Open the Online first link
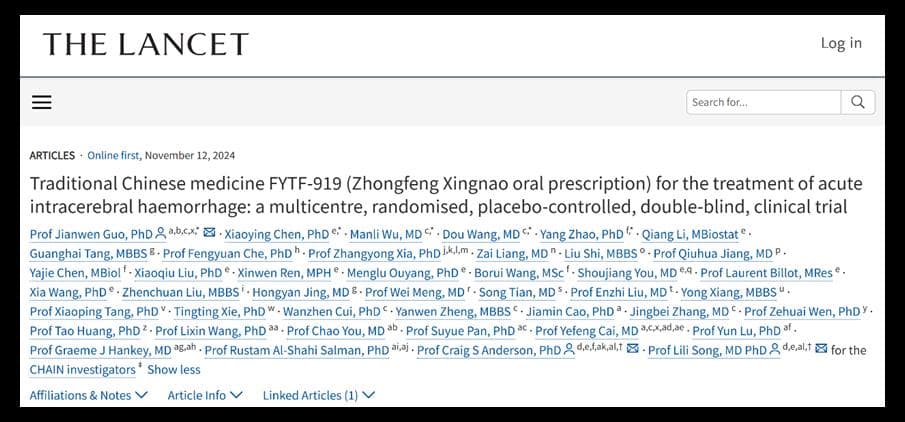Viewport: 905px width, 422px height. (x=113, y=155)
